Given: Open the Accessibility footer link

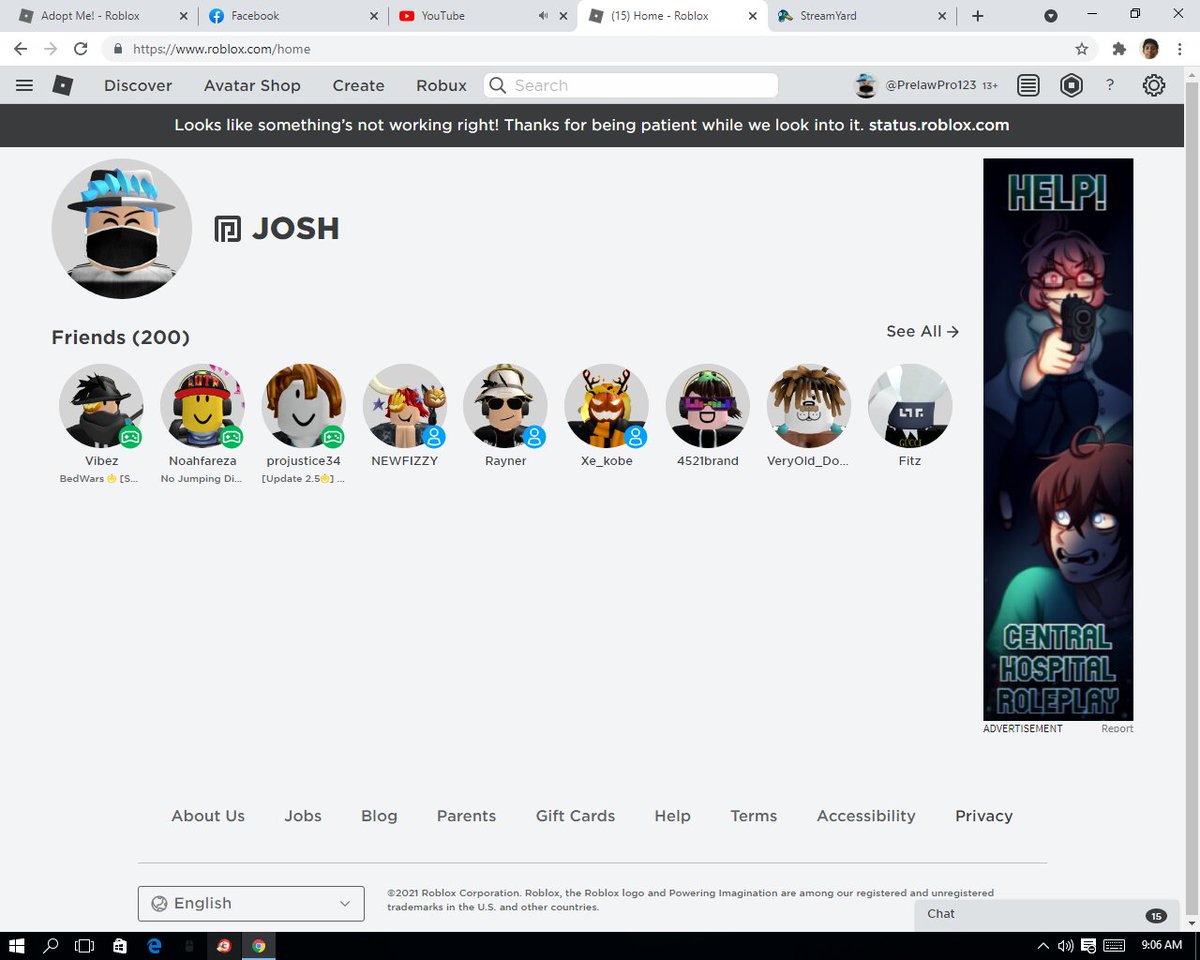Looking at the screenshot, I should coord(866,816).
